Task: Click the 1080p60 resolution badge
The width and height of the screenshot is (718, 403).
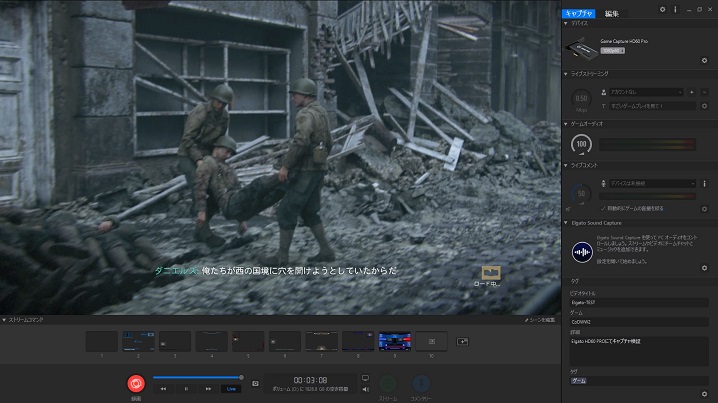Action: (x=613, y=50)
